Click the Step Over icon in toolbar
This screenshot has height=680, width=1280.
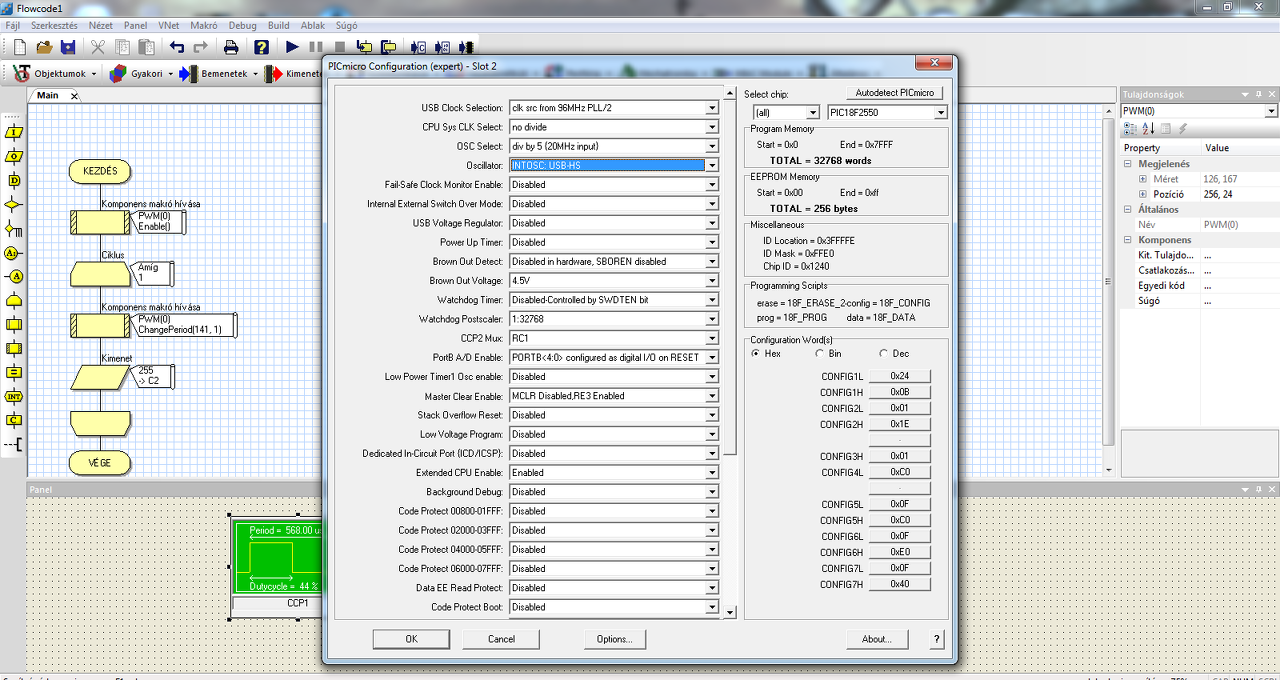point(388,47)
